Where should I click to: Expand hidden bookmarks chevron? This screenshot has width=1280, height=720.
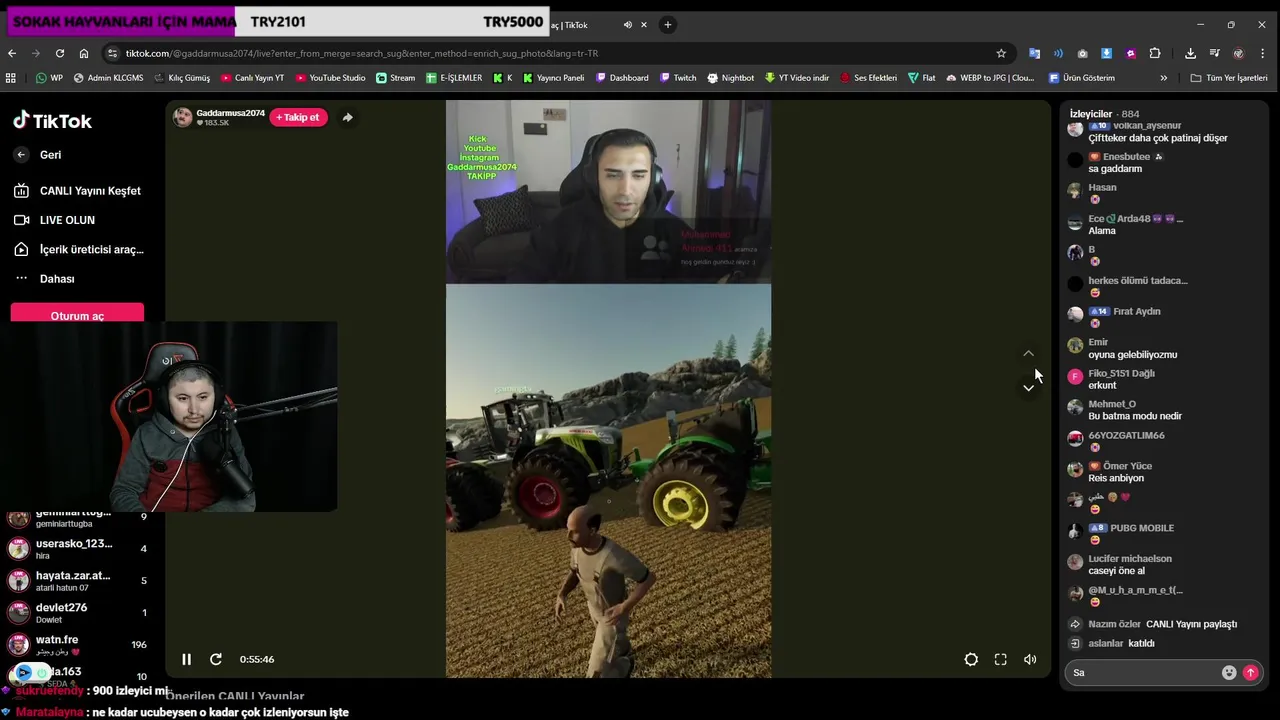[x=1163, y=77]
